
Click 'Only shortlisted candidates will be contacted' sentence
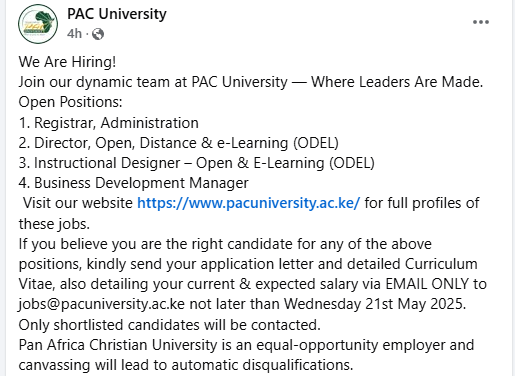coord(169,325)
